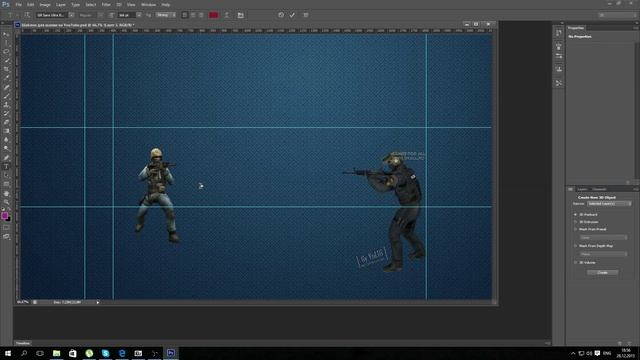
Task: Click the Create button in 3D panel
Action: (602, 273)
